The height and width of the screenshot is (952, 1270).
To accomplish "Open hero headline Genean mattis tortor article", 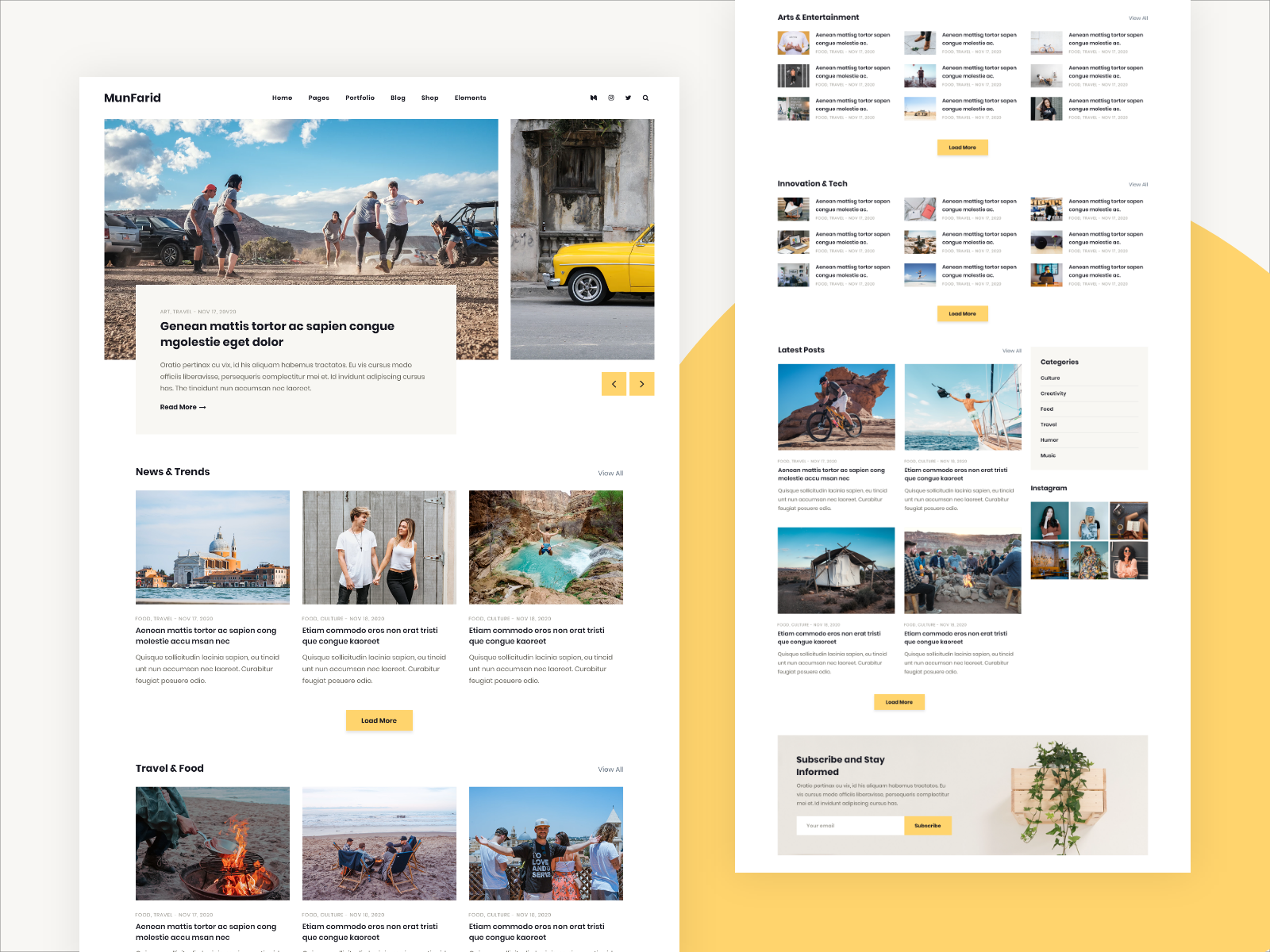I will click(277, 334).
